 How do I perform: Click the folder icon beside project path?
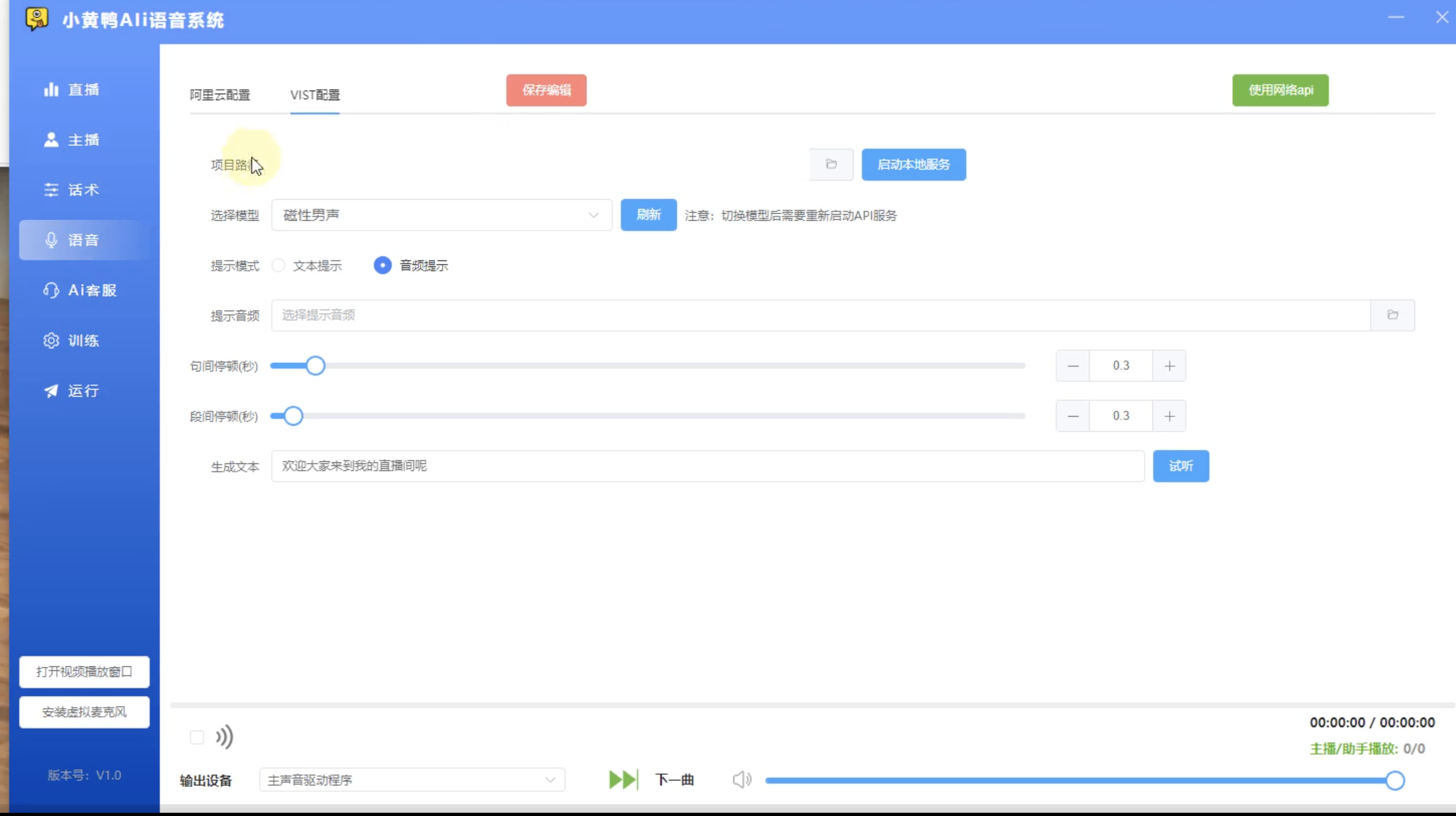(x=831, y=165)
